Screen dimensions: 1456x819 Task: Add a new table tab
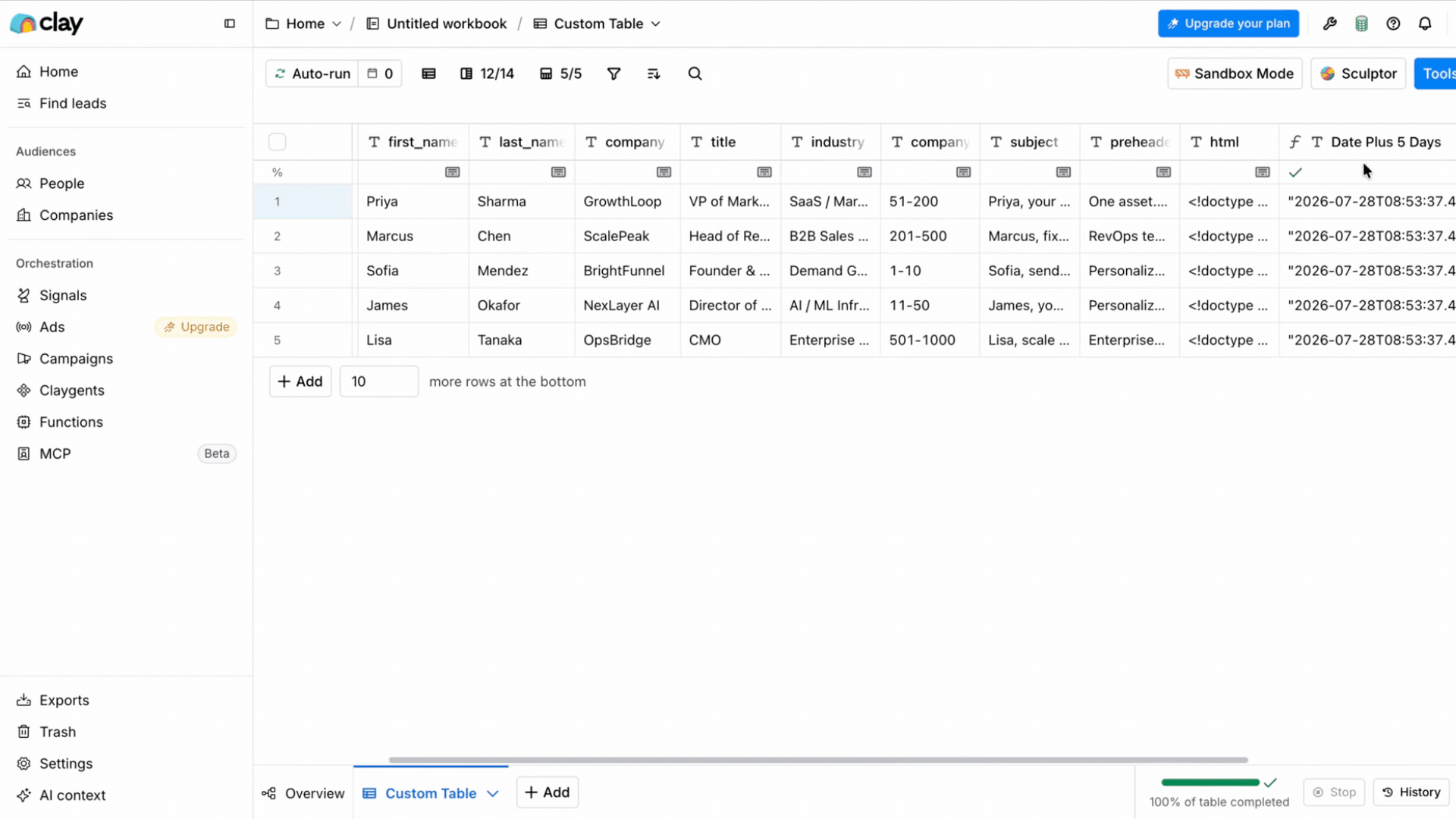[x=548, y=792]
